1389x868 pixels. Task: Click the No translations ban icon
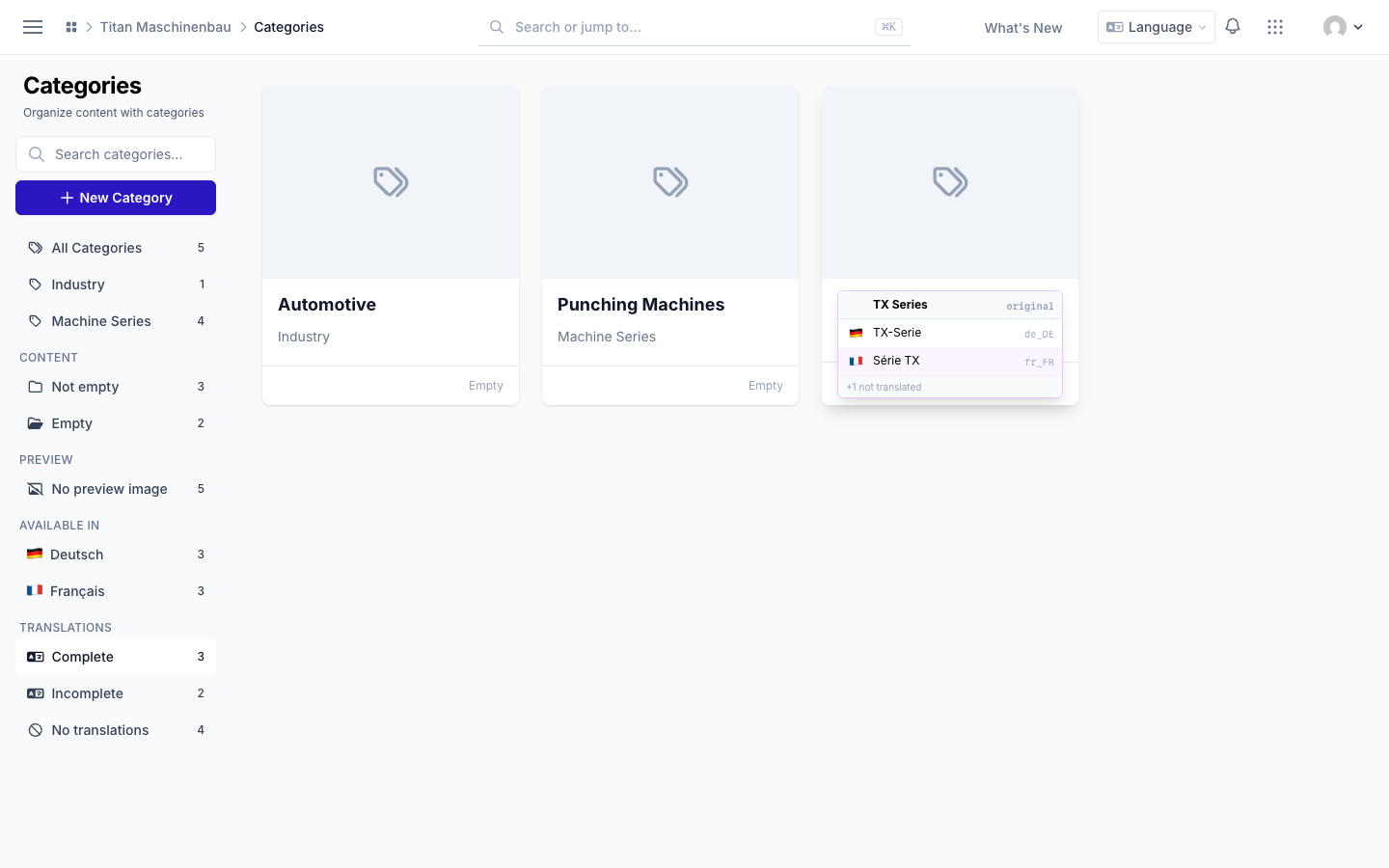[x=36, y=730]
